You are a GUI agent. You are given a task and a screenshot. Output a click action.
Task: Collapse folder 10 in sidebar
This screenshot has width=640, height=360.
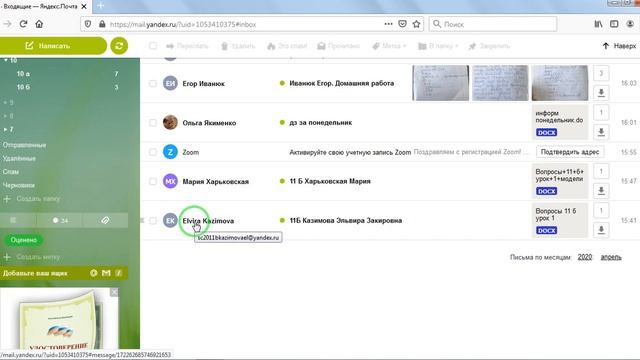(x=6, y=60)
